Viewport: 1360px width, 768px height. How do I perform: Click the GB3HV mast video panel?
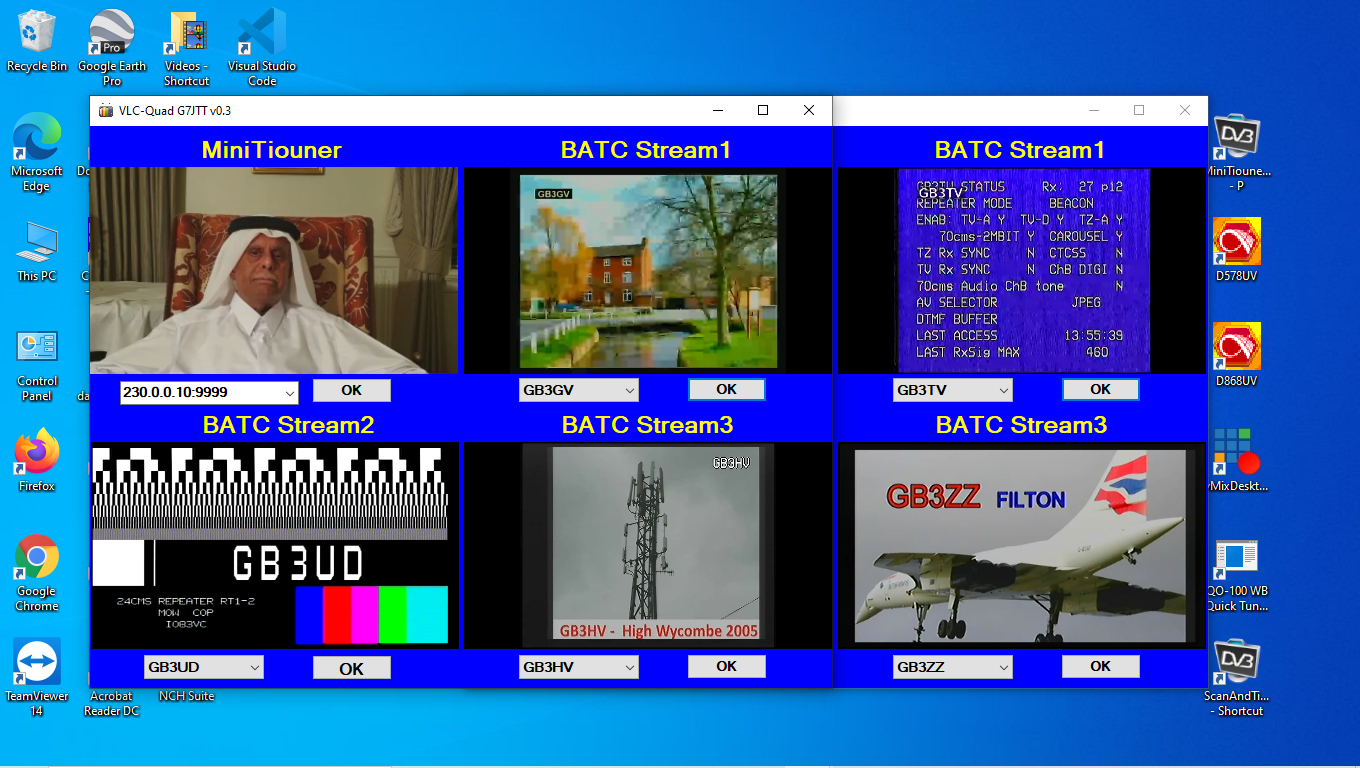tap(647, 545)
